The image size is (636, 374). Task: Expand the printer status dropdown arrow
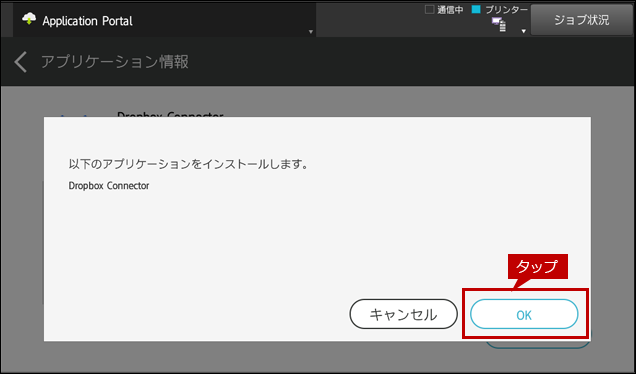(524, 31)
